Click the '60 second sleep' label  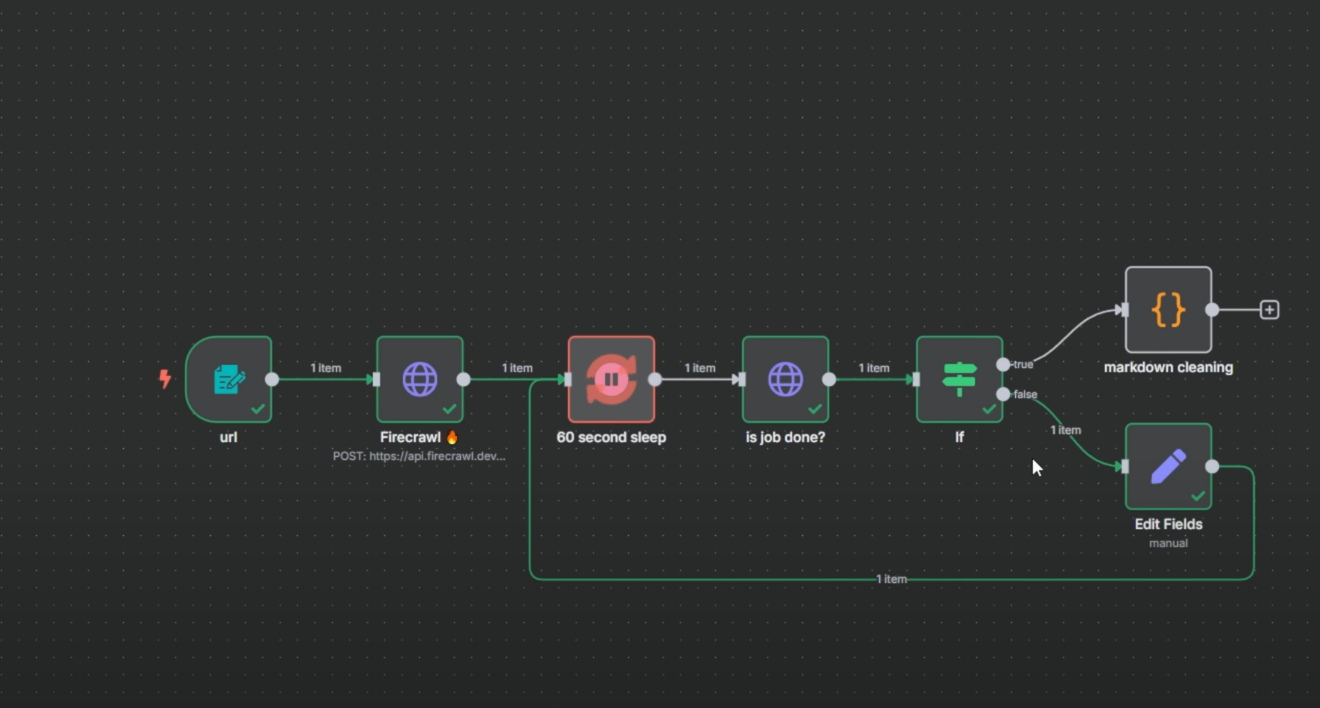611,437
